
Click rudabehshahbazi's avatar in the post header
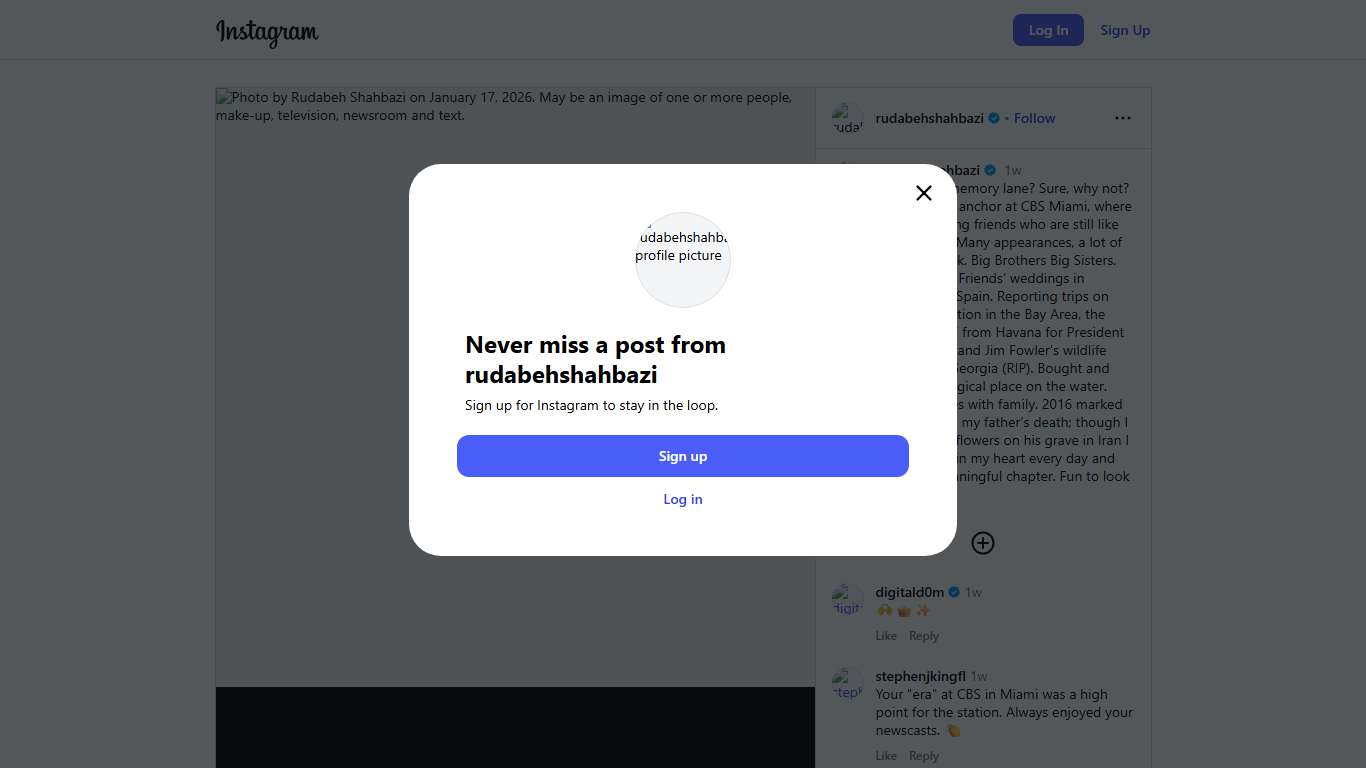tap(848, 118)
